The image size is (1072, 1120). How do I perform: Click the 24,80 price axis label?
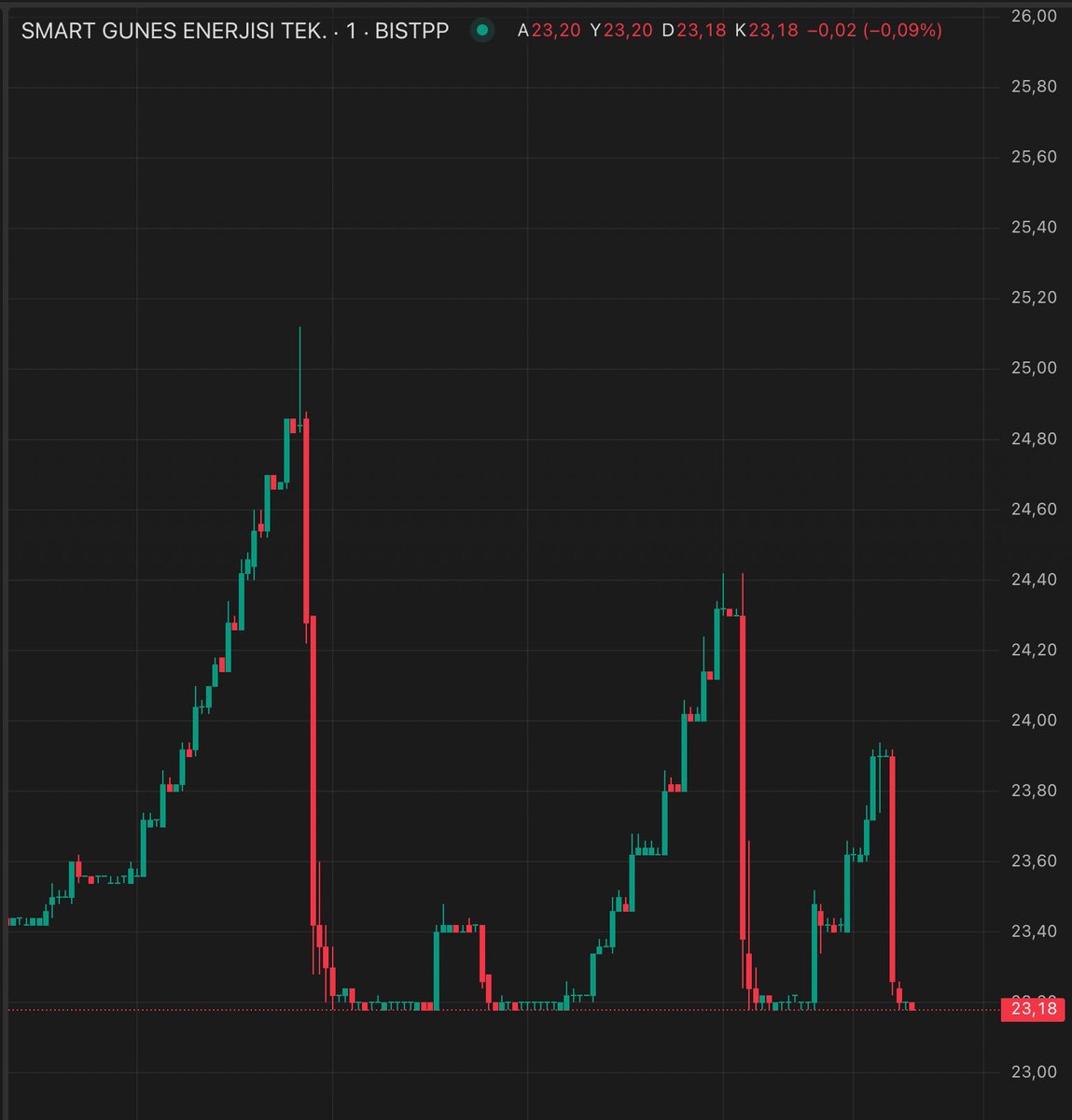pos(1034,439)
